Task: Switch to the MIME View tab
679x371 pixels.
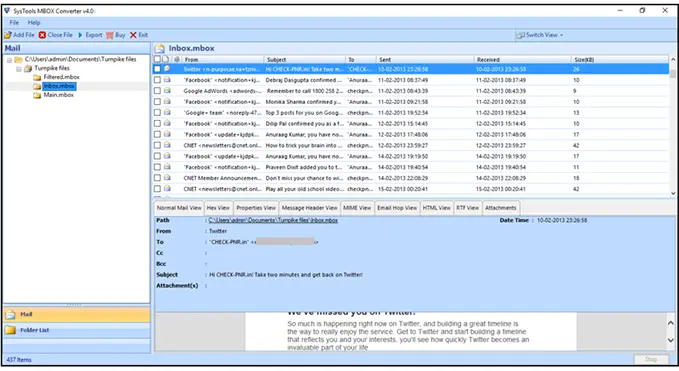Action: 357,208
